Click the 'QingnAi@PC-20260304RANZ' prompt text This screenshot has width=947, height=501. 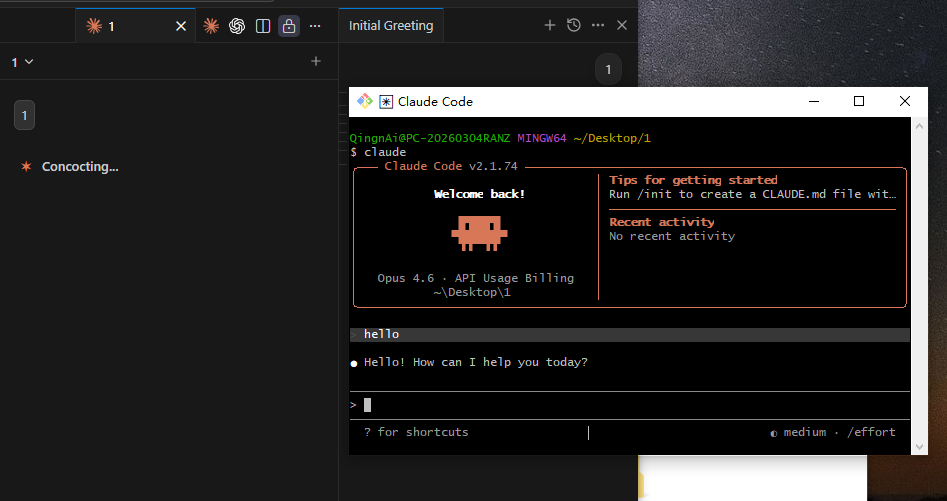(430, 138)
